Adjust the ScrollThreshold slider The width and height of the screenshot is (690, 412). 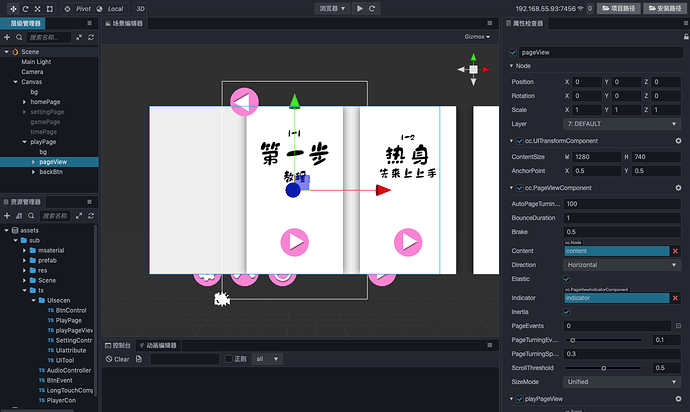(603, 368)
